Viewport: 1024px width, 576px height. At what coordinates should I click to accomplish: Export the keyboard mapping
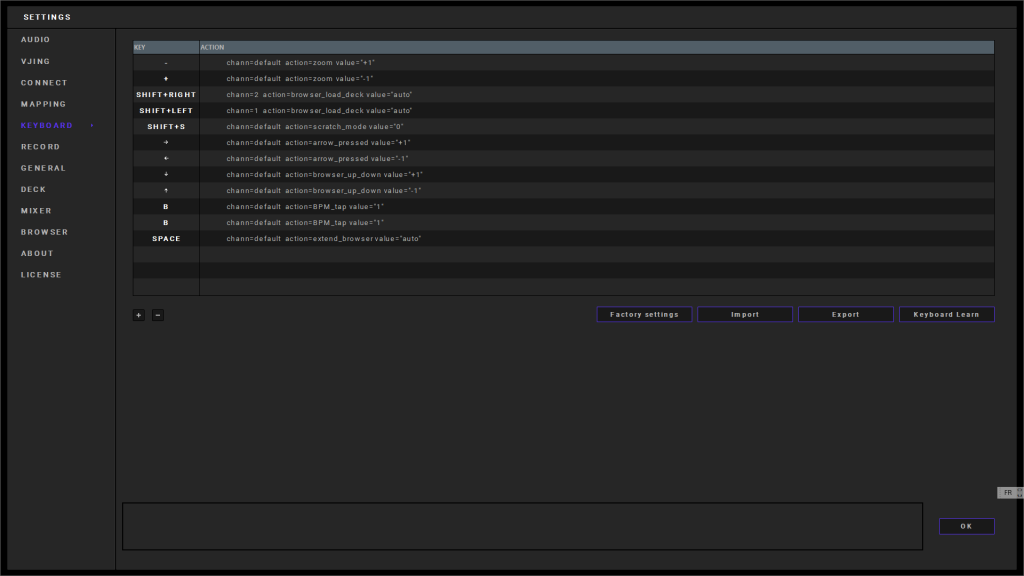pyautogui.click(x=846, y=315)
